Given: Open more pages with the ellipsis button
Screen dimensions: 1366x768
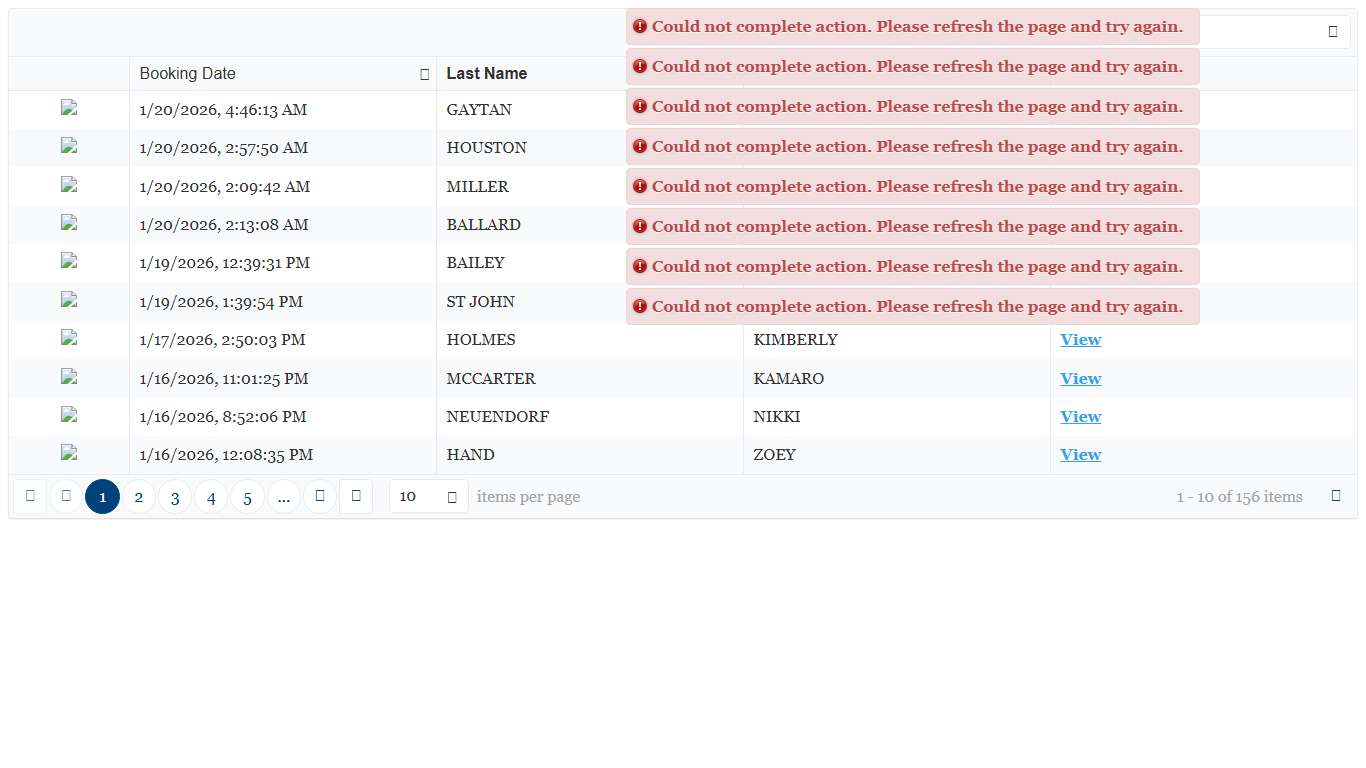Looking at the screenshot, I should coord(284,497).
